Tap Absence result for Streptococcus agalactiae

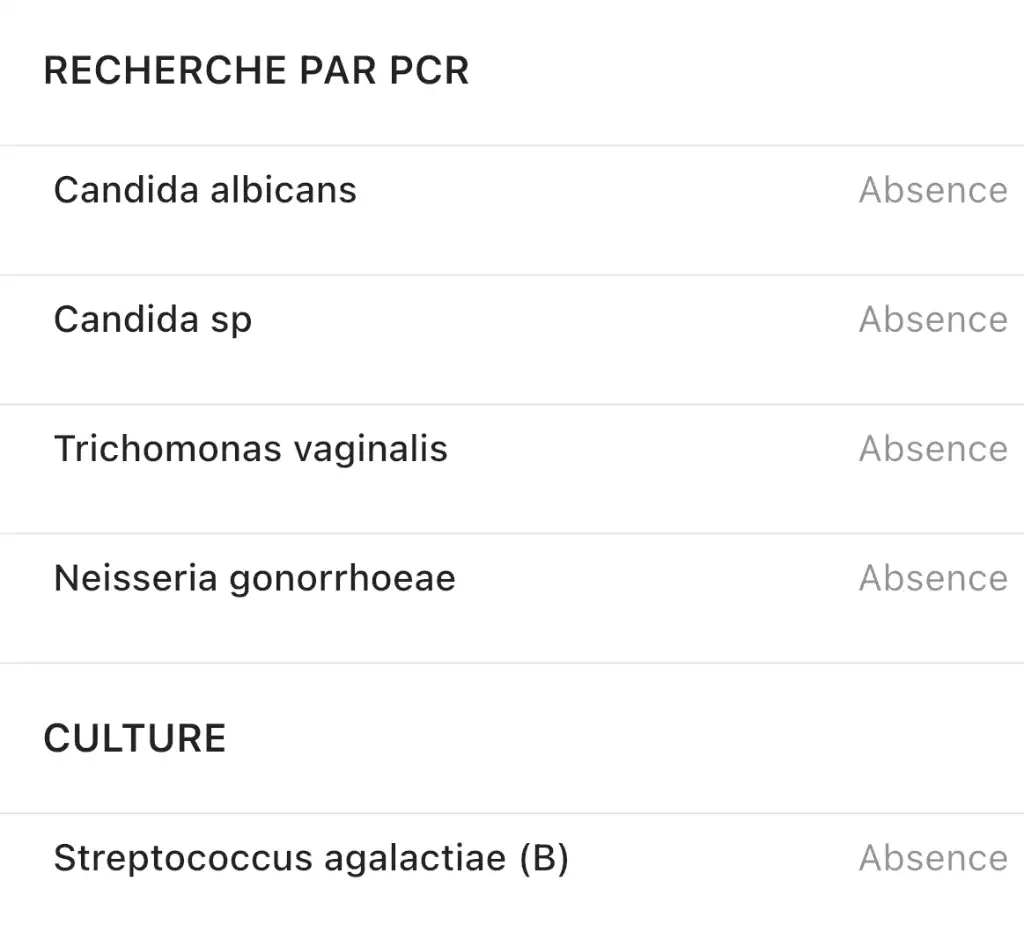coord(933,858)
